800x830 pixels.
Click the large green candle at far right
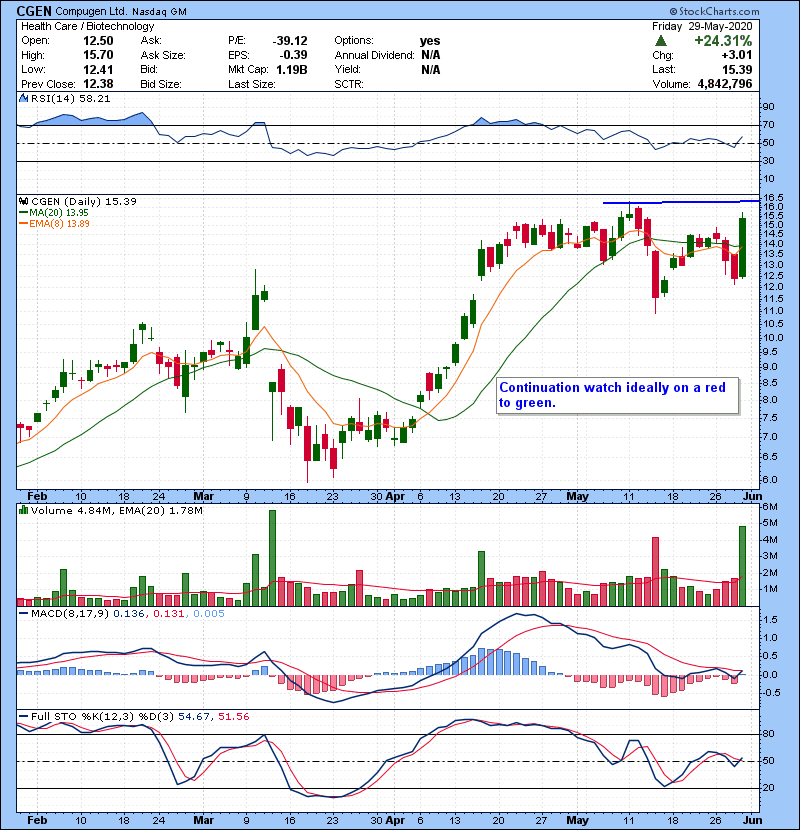pyautogui.click(x=742, y=246)
